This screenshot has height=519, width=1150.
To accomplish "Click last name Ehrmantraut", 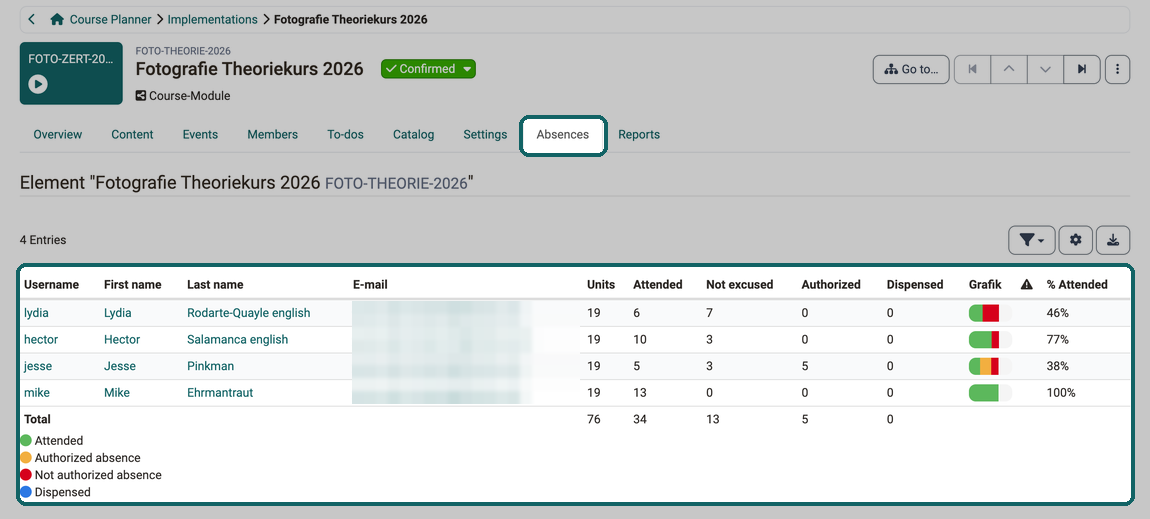I will 220,393.
